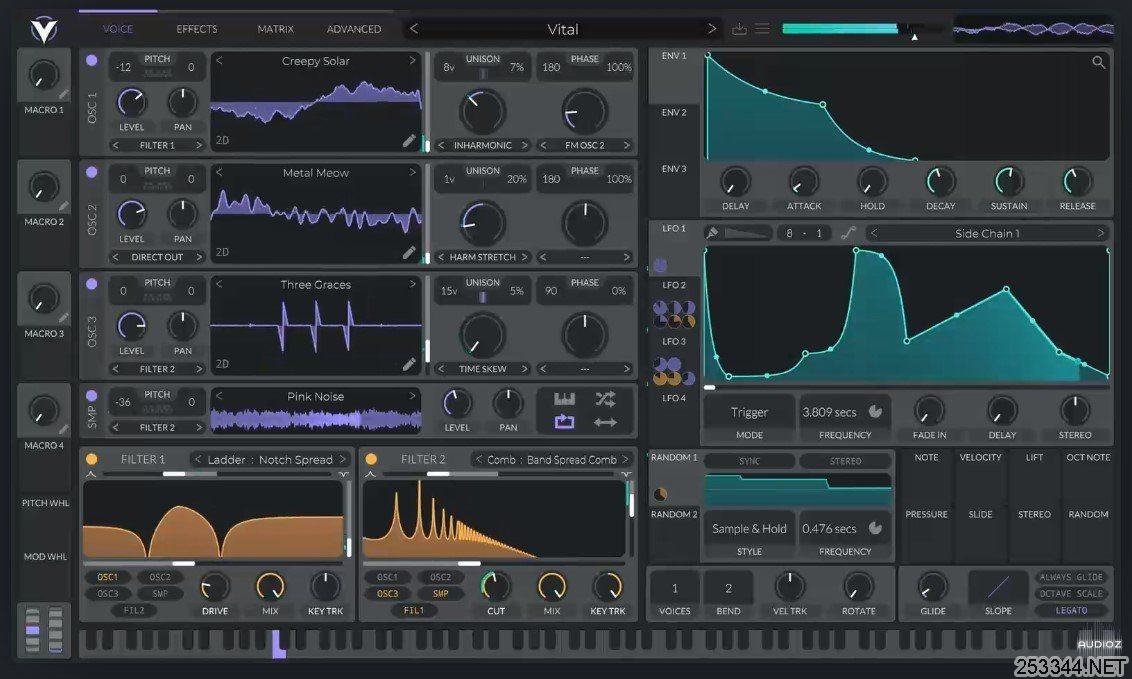The image size is (1132, 679).
Task: Click the Sample & Hold style button
Action: click(x=749, y=529)
